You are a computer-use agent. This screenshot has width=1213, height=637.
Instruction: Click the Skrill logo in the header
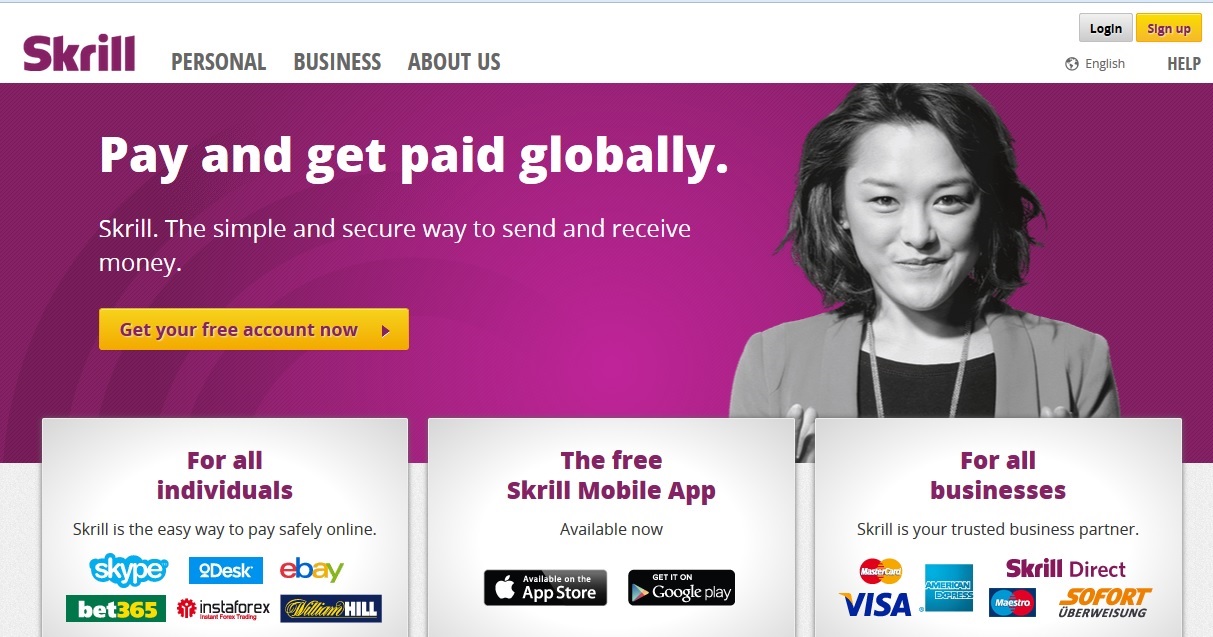pos(79,53)
